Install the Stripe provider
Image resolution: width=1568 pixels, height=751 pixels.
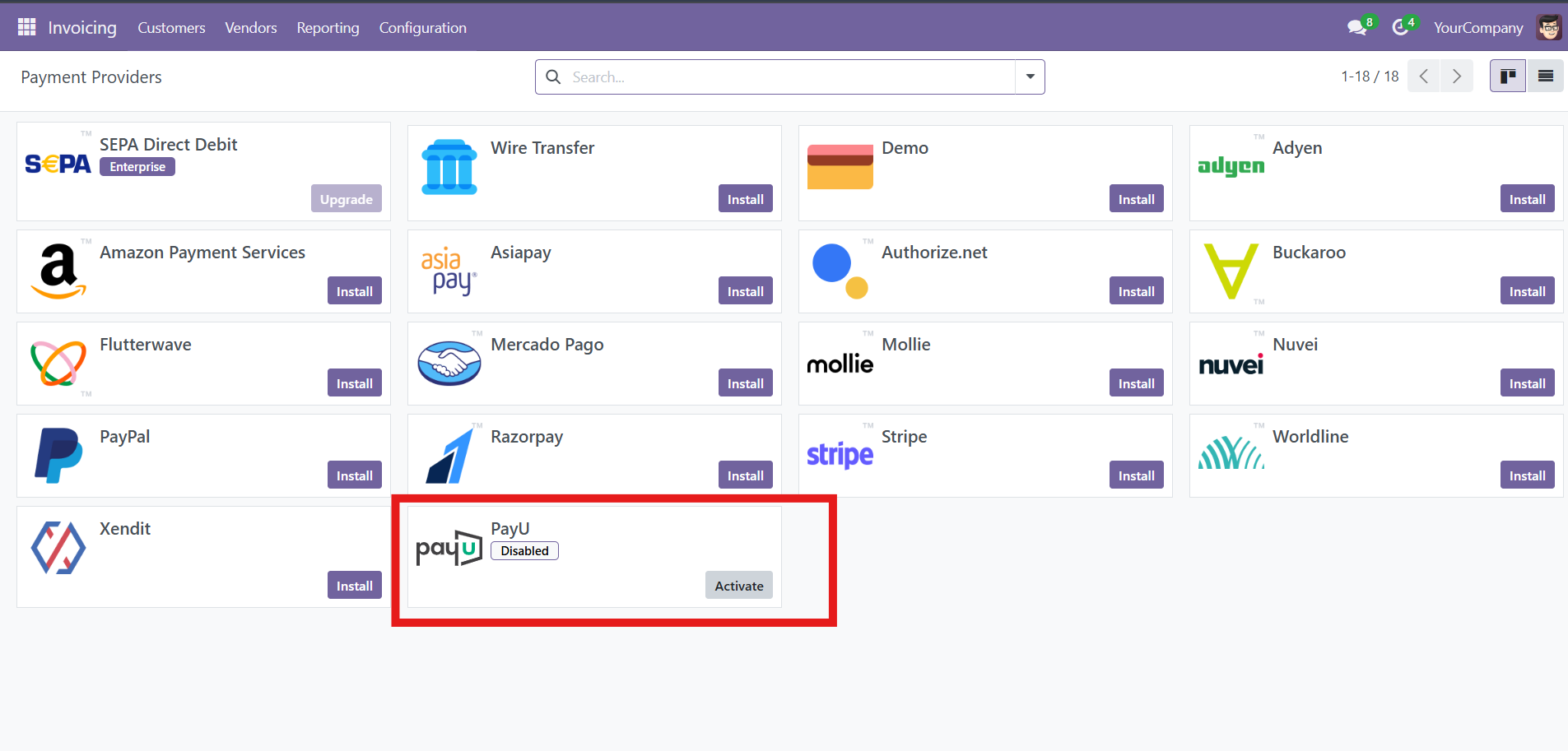click(1137, 475)
